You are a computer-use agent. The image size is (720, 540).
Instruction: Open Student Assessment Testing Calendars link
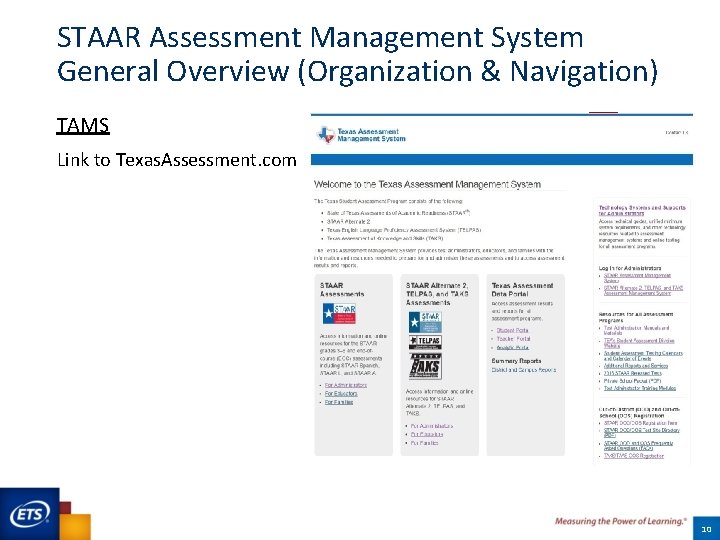643,356
